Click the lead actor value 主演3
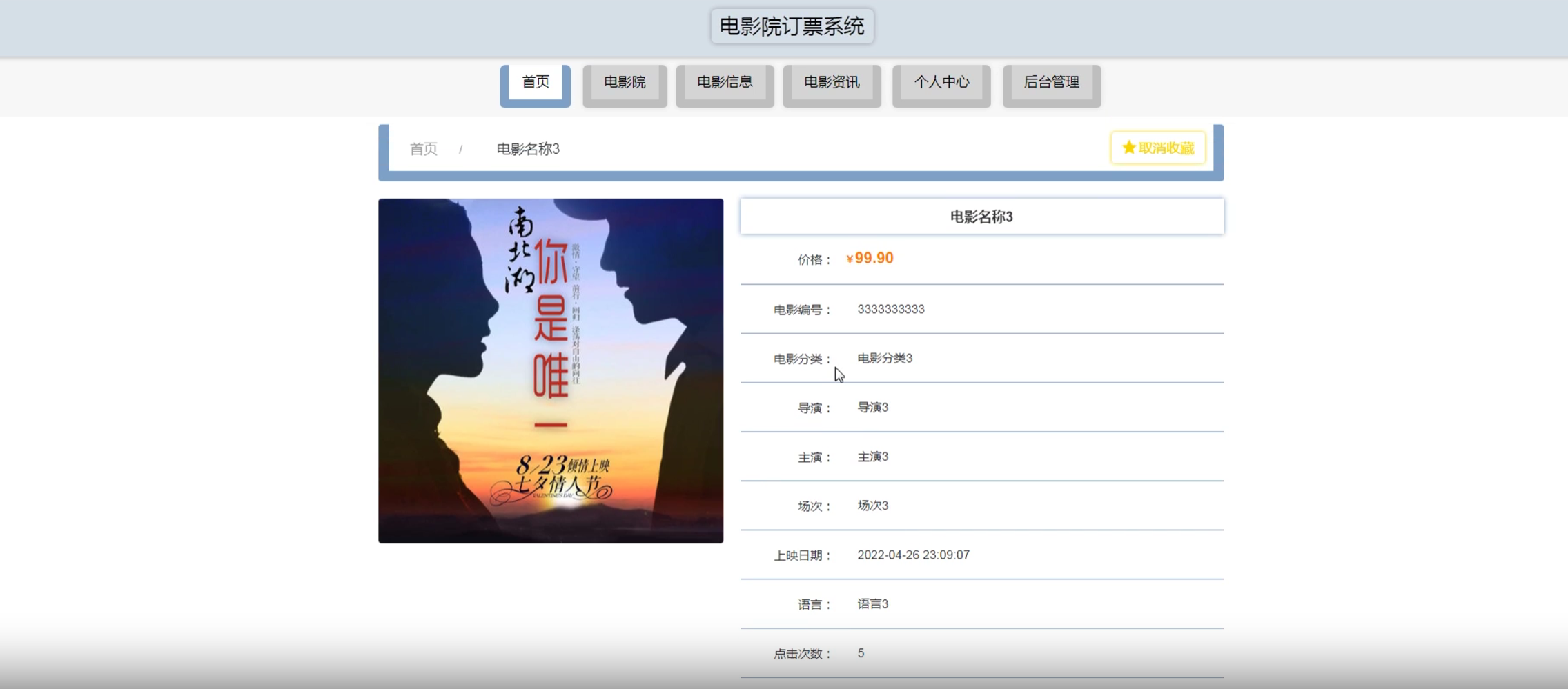1568x689 pixels. click(x=873, y=457)
